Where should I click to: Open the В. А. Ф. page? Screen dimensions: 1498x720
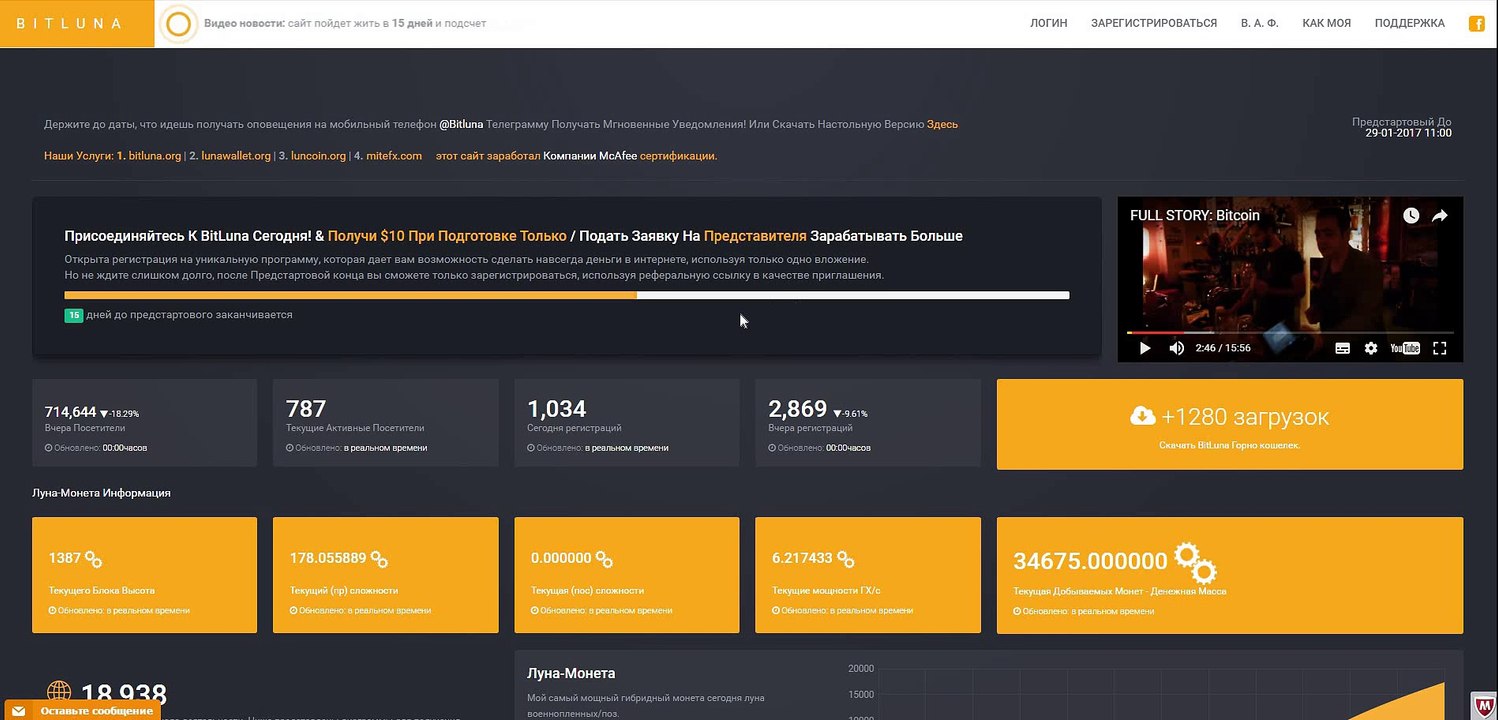click(x=1260, y=23)
